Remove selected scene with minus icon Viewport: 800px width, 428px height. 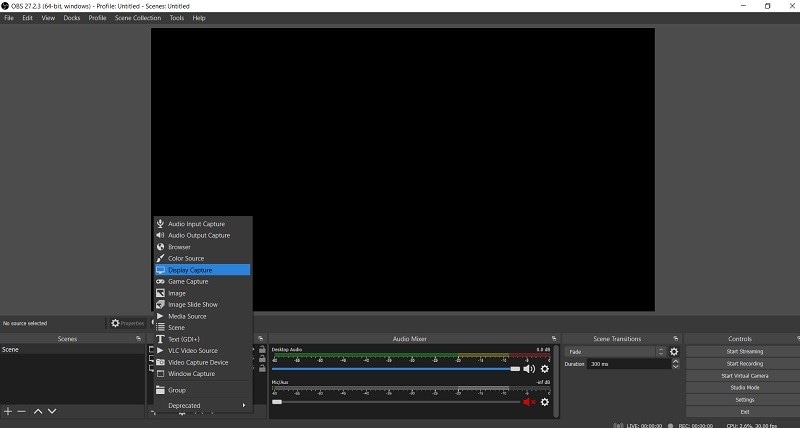pyautogui.click(x=21, y=411)
